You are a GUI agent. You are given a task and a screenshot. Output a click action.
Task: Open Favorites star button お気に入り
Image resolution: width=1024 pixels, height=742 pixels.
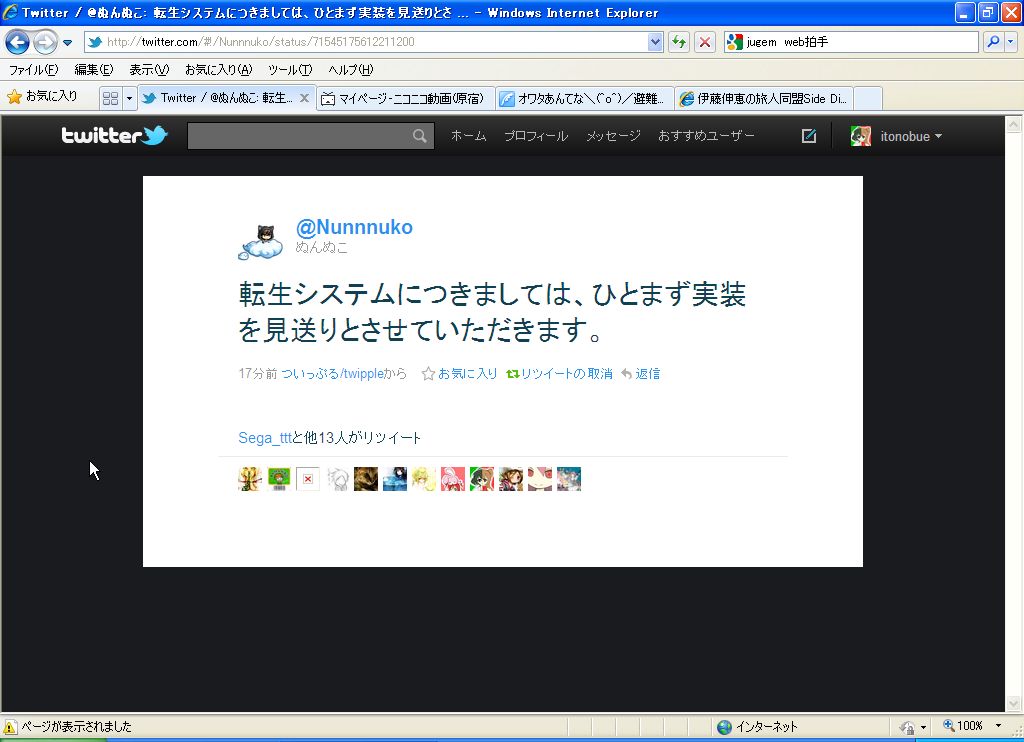pyautogui.click(x=42, y=97)
